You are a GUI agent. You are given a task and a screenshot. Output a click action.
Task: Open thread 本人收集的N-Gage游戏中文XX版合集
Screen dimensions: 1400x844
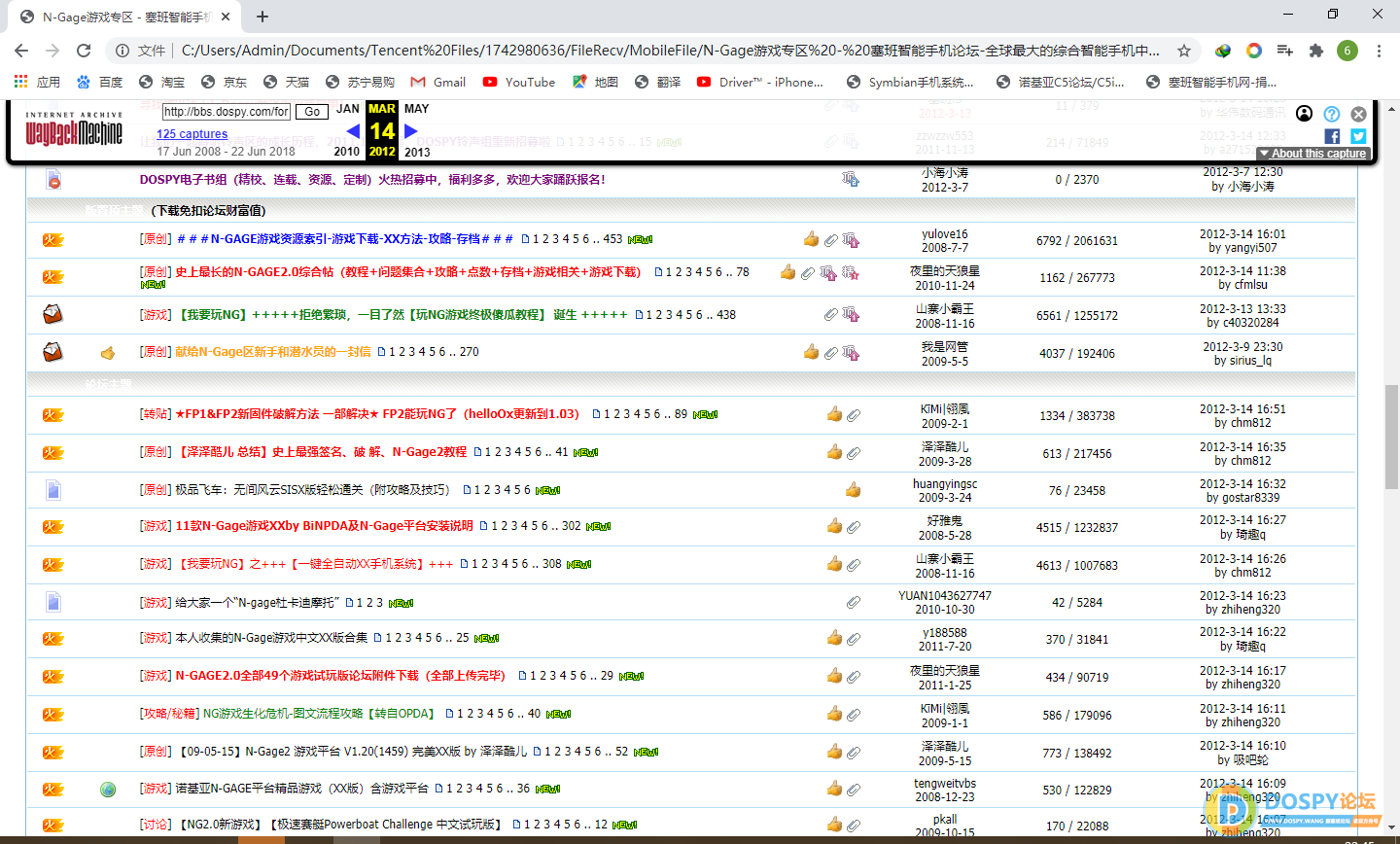(271, 638)
